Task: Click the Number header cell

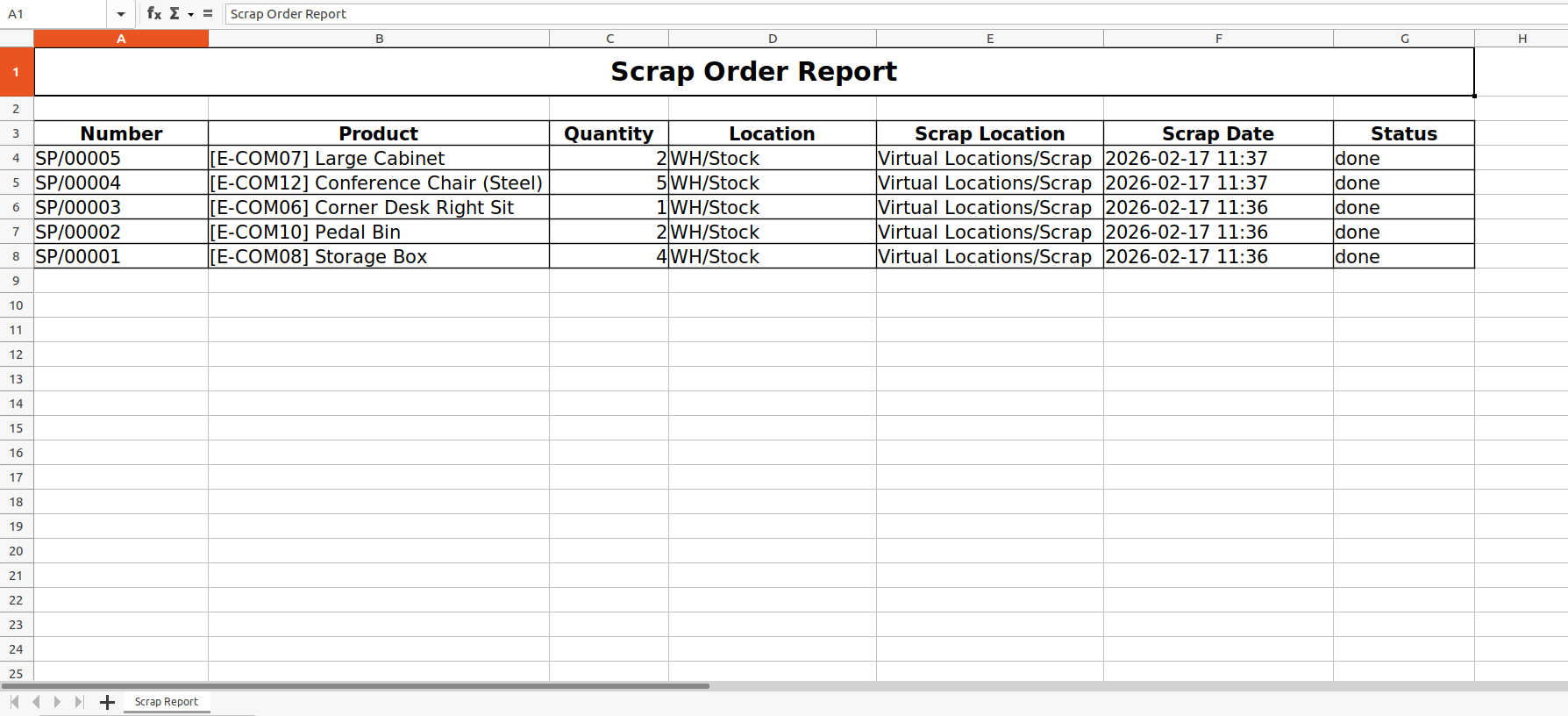Action: [x=121, y=133]
